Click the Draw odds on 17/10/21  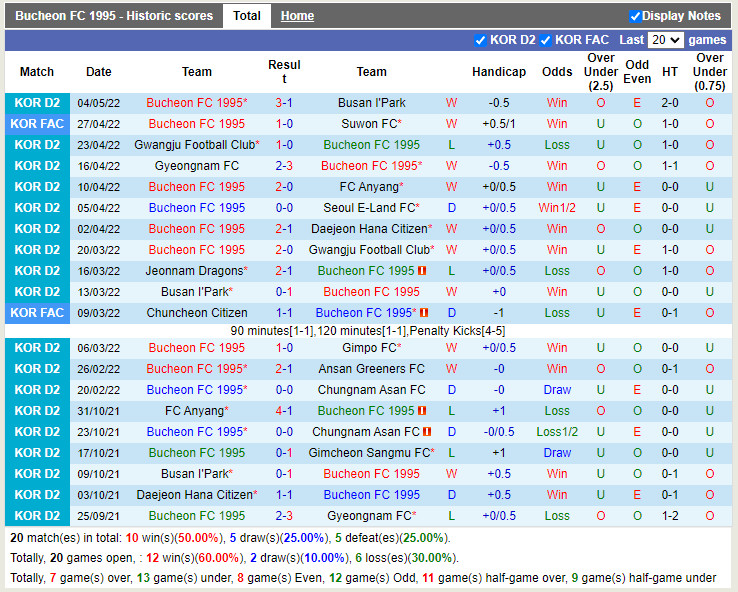pos(557,453)
